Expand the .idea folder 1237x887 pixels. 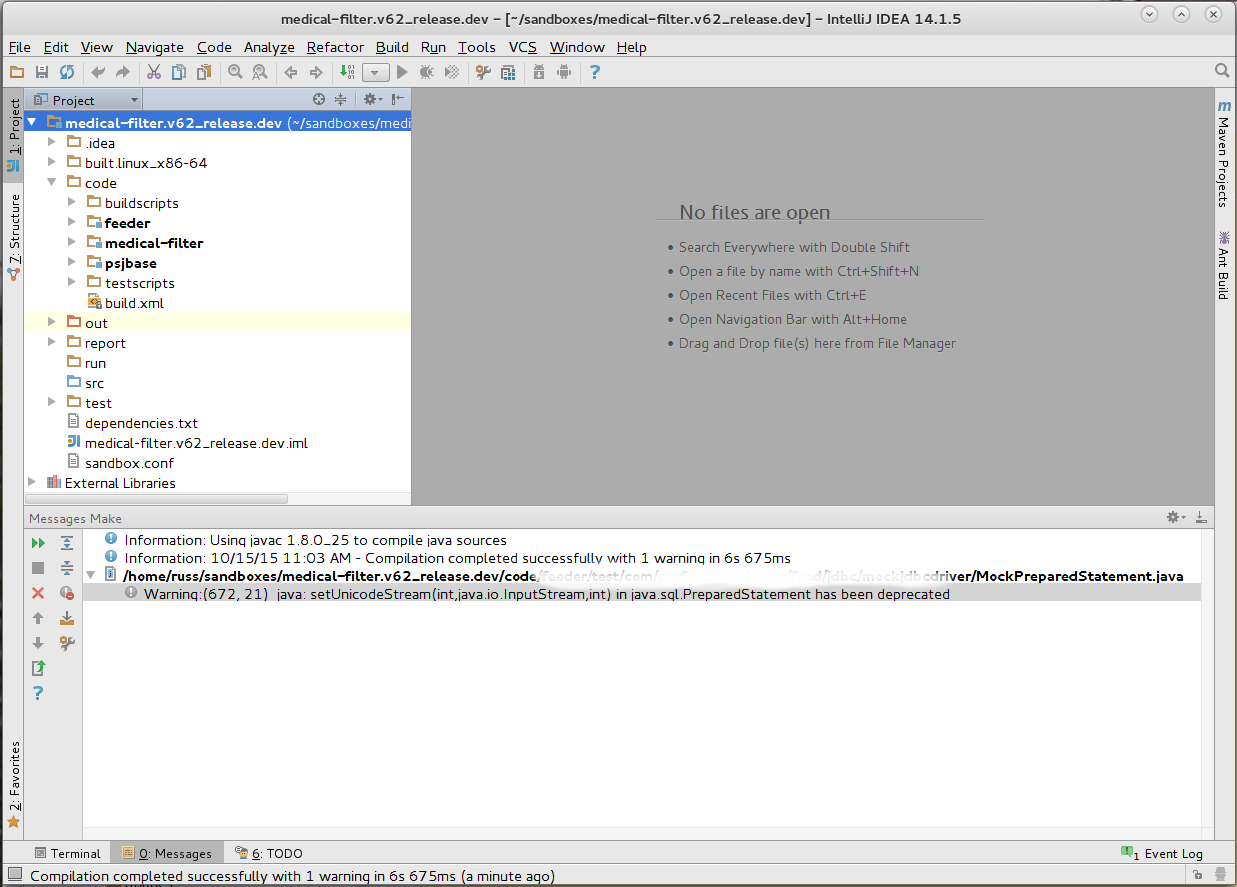[x=52, y=143]
